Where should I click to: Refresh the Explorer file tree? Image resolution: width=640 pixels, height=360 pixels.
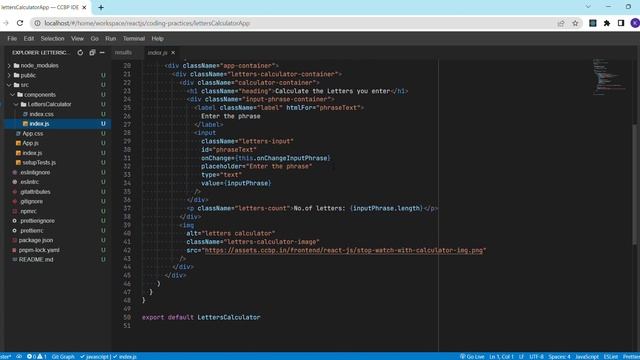coord(80,53)
